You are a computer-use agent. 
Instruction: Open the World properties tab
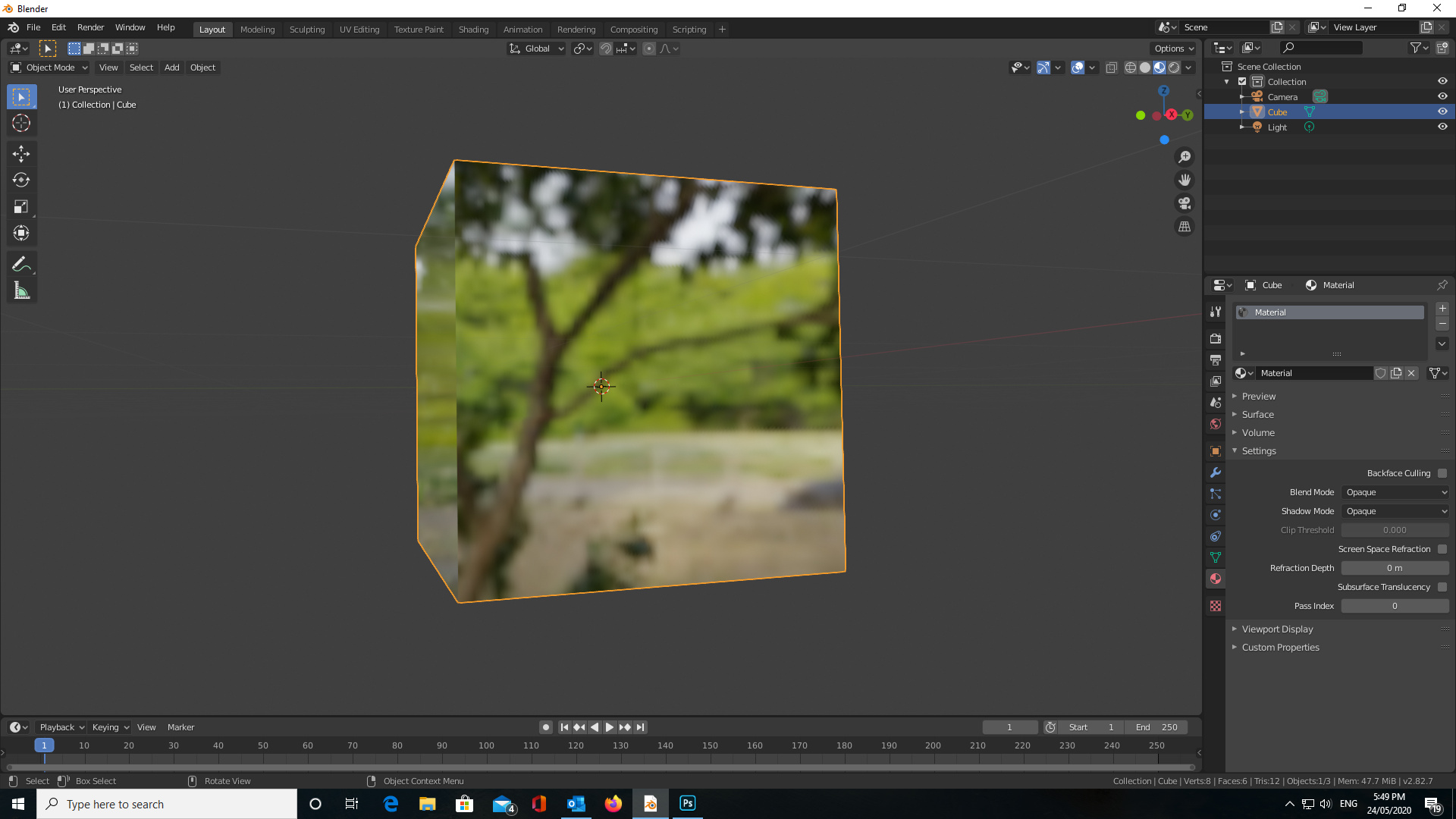pyautogui.click(x=1216, y=424)
